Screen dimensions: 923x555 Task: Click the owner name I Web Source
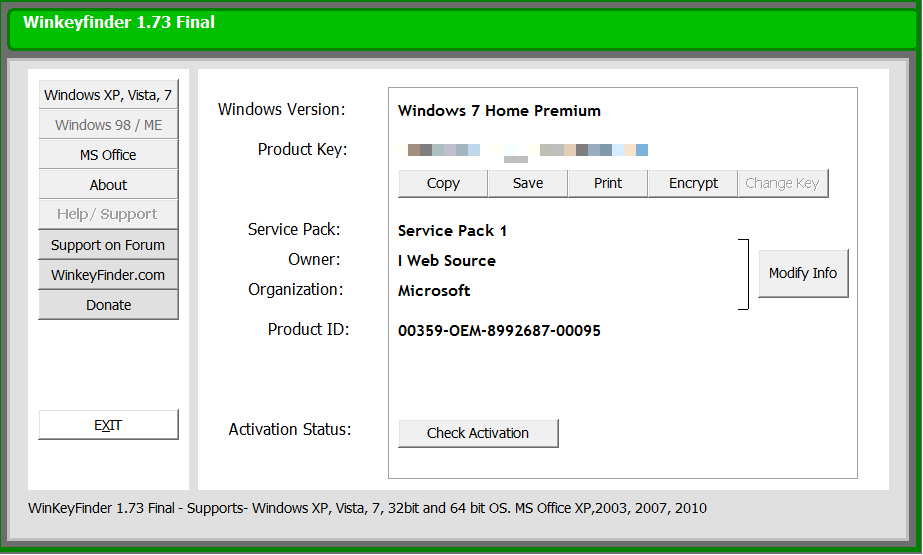click(x=447, y=261)
